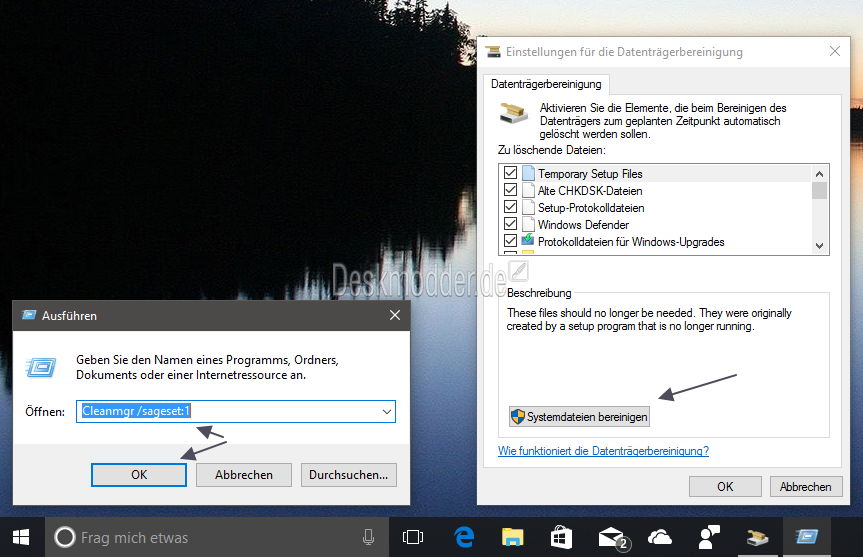Toggle the Temporary Setup Files checkbox

(510, 173)
